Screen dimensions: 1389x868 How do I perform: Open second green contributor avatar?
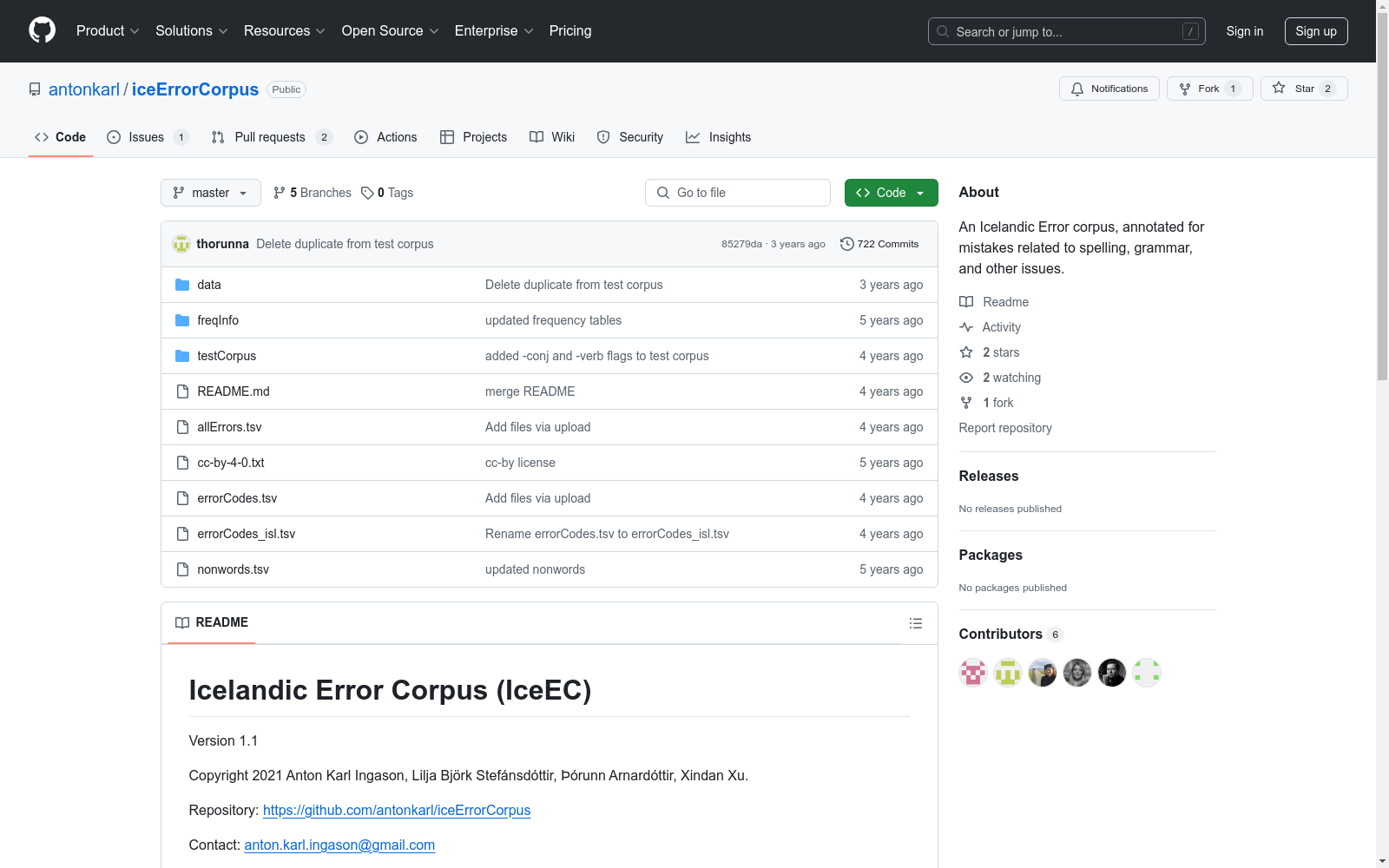tap(1008, 673)
